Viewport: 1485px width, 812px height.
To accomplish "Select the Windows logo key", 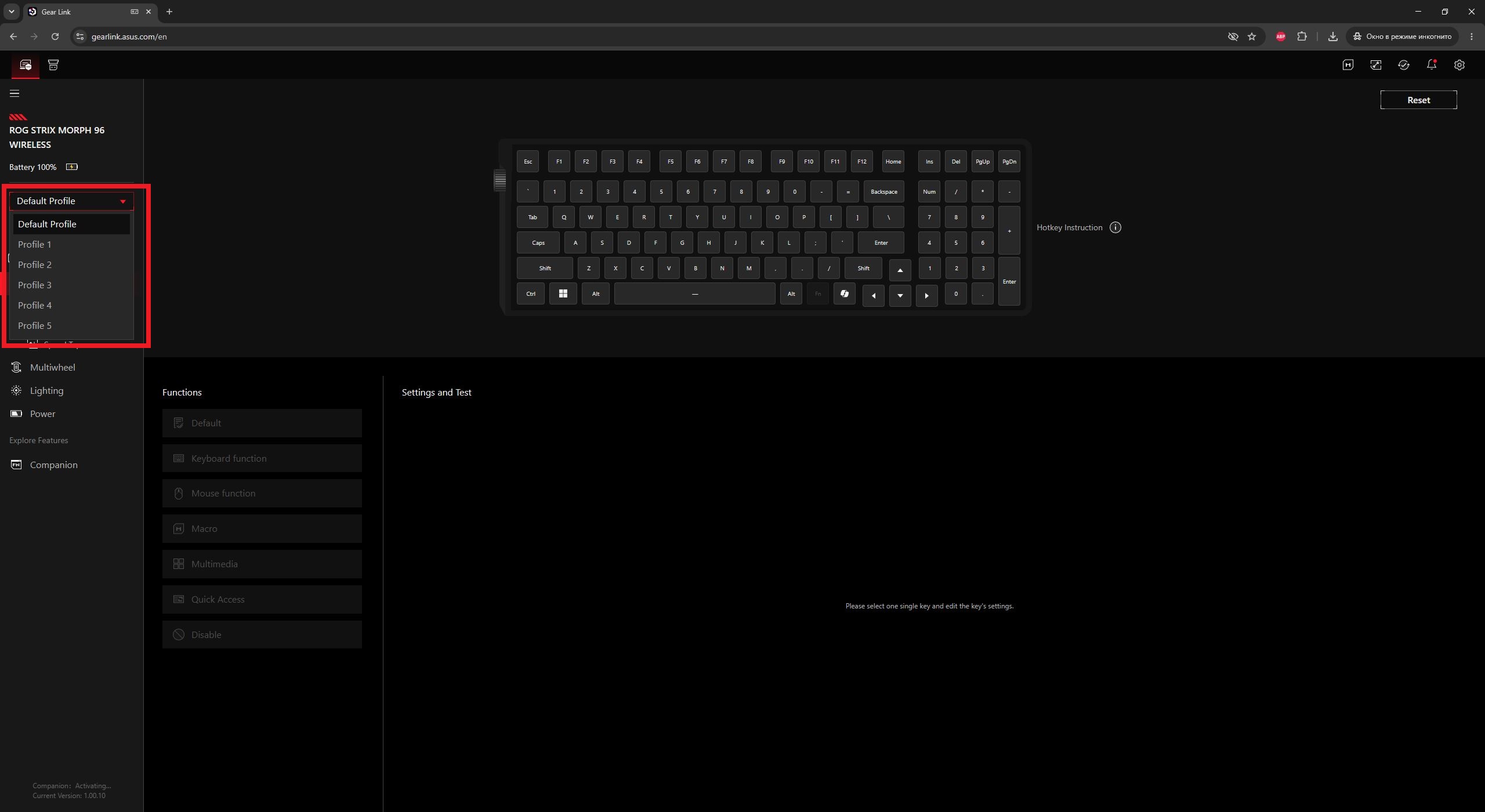I will [x=563, y=293].
